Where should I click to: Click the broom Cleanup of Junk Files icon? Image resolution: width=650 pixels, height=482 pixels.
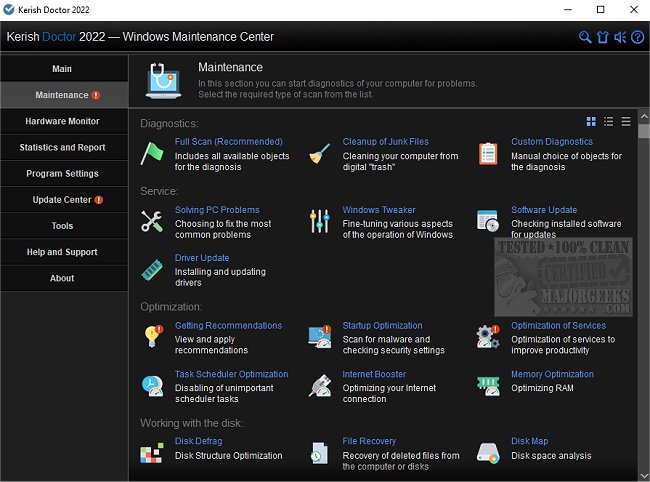(320, 153)
